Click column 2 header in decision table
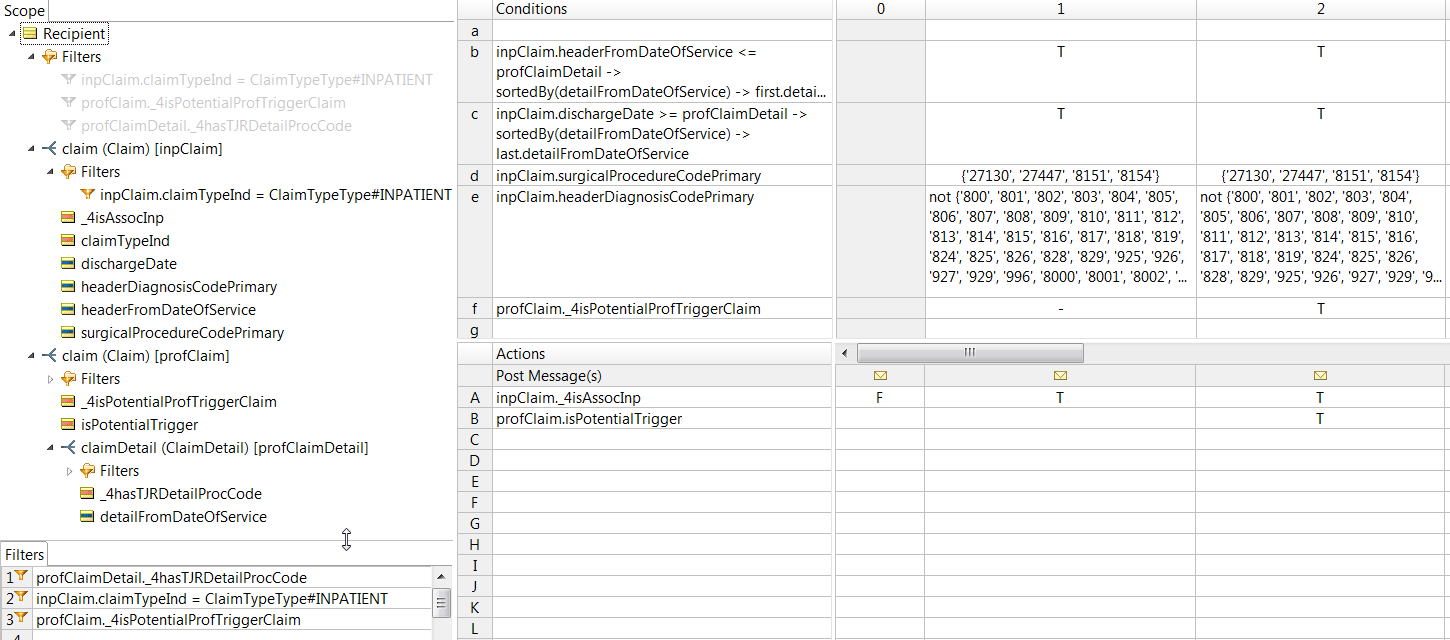 1321,9
